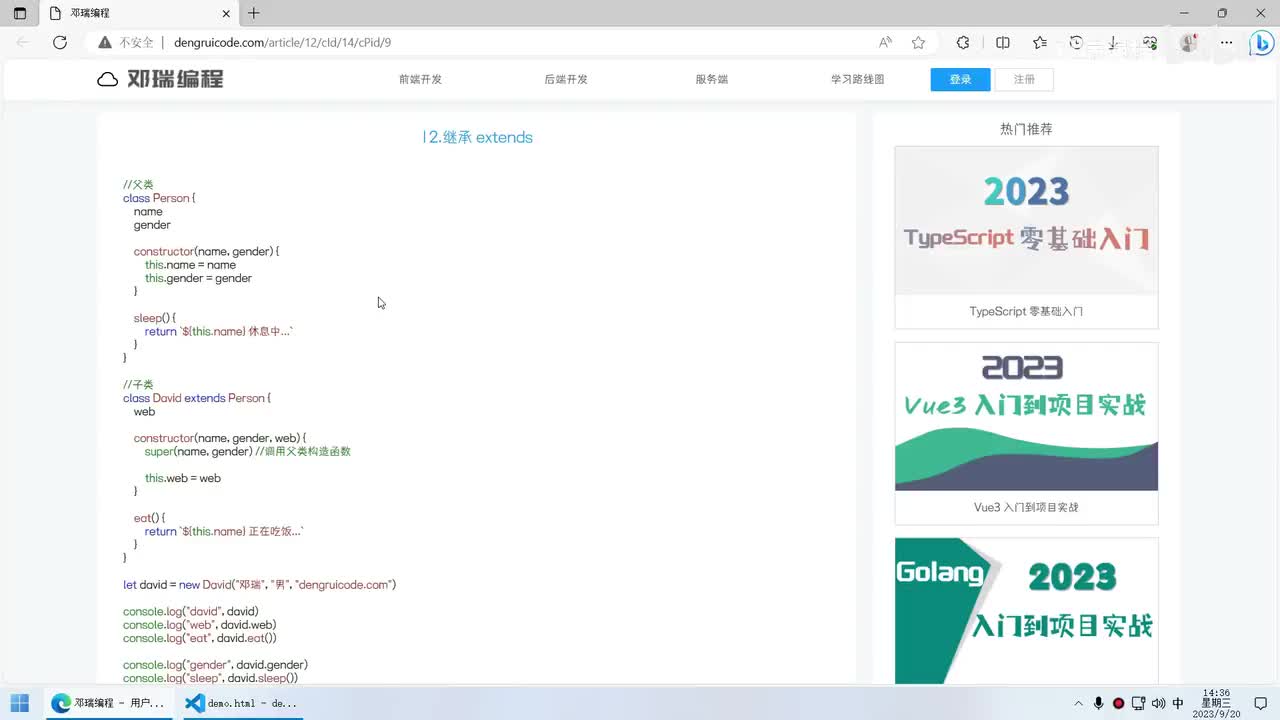Click the red recording tray icon
The height and width of the screenshot is (720, 1280).
(x=1119, y=703)
